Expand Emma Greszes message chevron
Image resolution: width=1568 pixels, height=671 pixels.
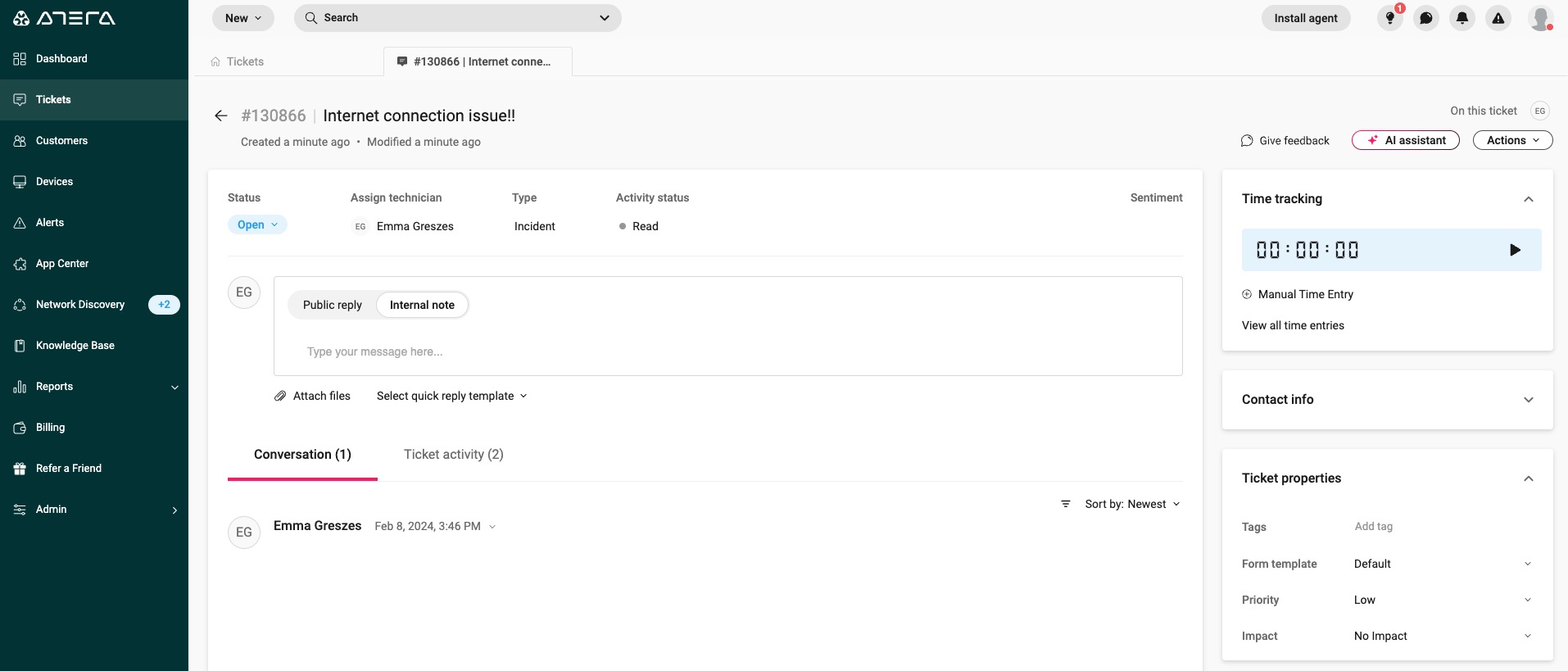coord(492,527)
